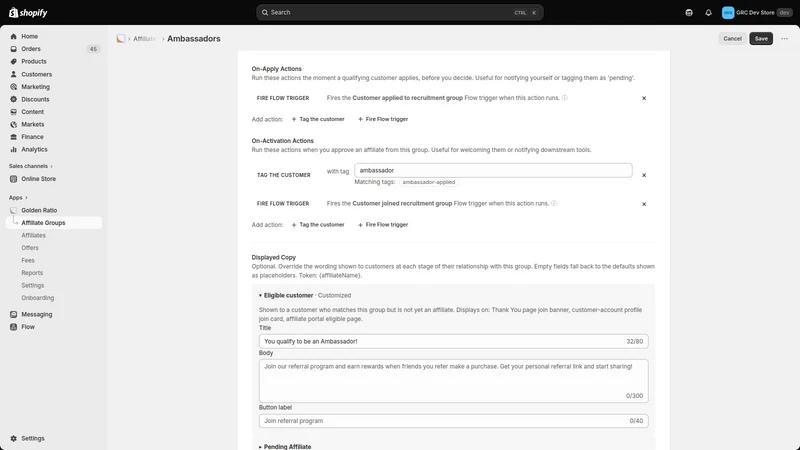This screenshot has height=450, width=800.
Task: Open Golden Ratio Settings sub-item
Action: 33,285
